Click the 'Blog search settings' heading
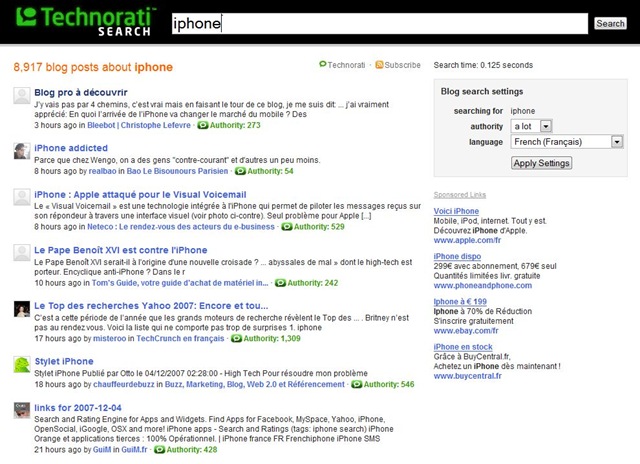Viewport: 640px width, 464px height. (x=482, y=91)
